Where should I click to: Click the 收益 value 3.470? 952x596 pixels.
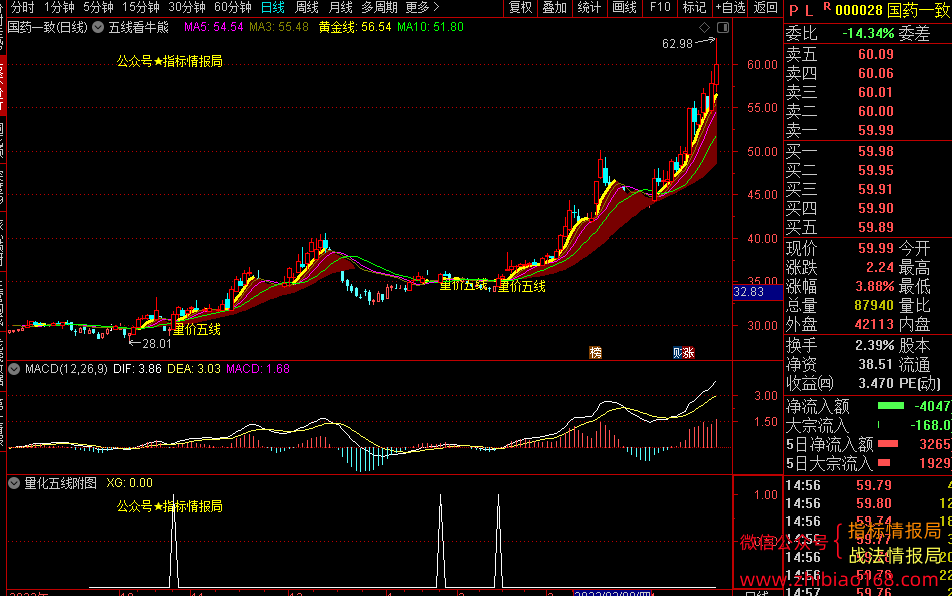pos(876,383)
